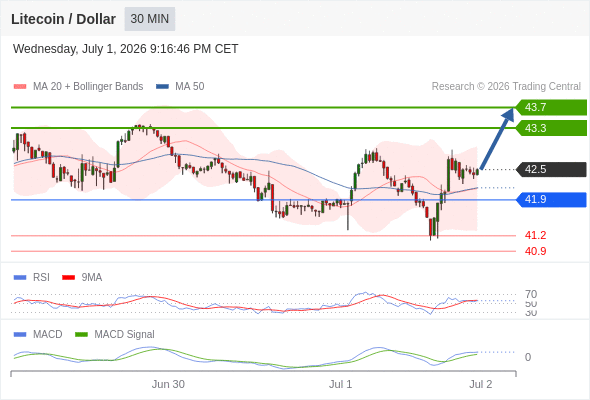The width and height of the screenshot is (590, 400).
Task: Click the MA 50 blue legend swatch
Action: coord(163,87)
